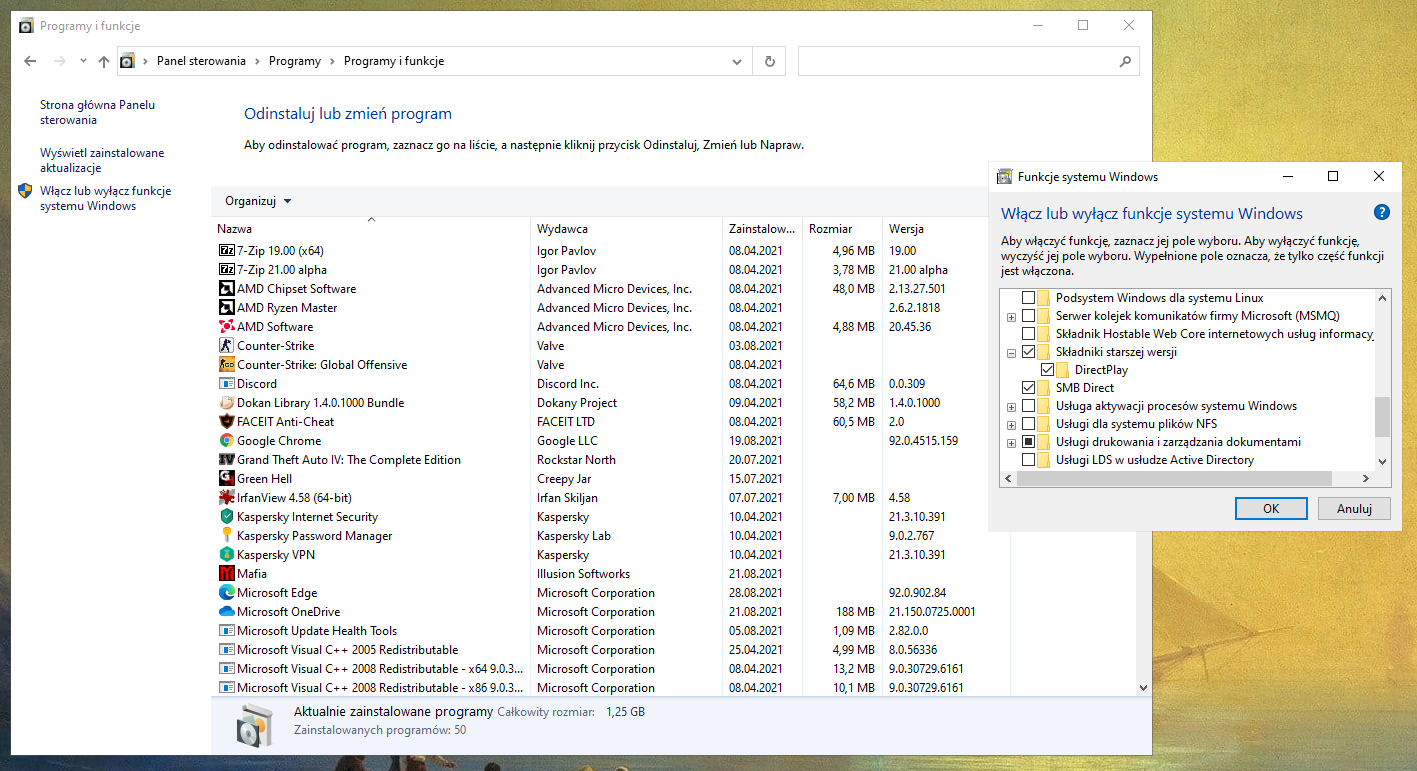
Task: Open Strona główna Panelu sterowania link
Action: [97, 112]
